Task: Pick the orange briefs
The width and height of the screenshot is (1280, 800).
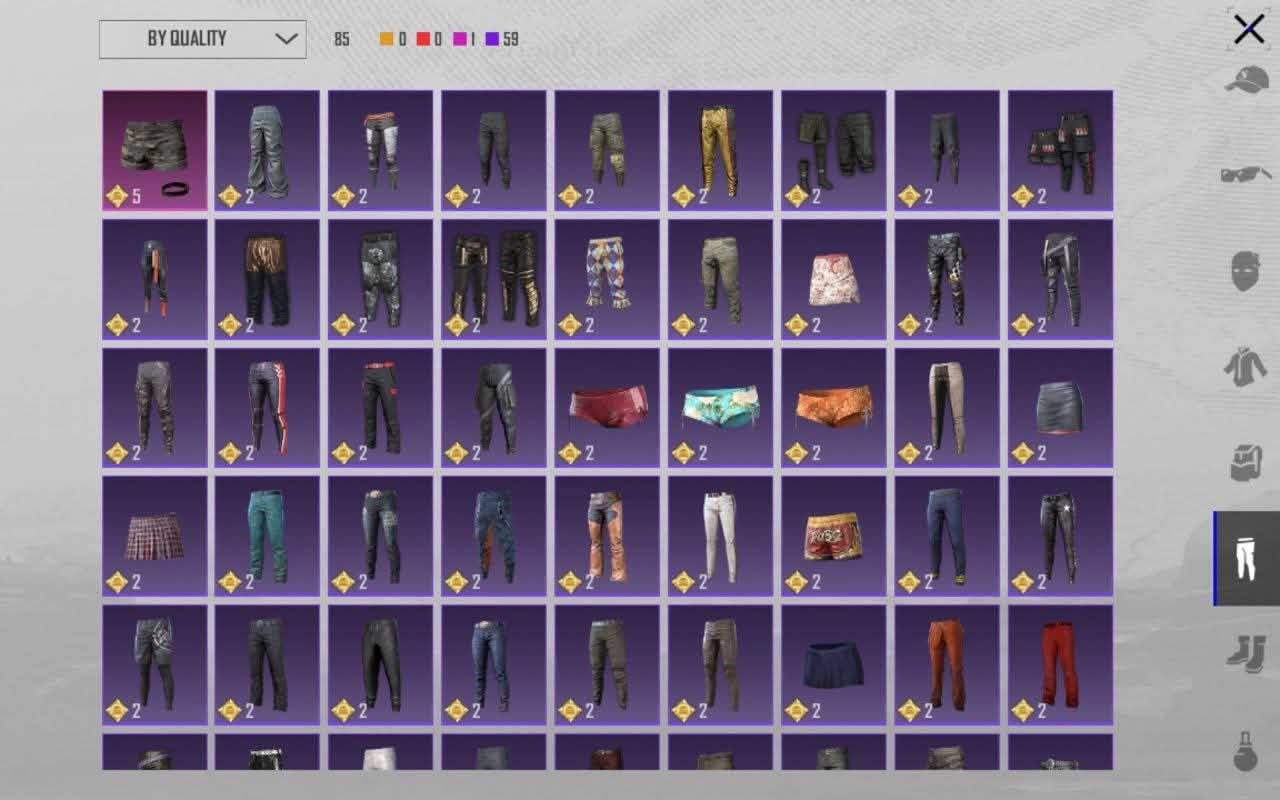Action: 834,407
